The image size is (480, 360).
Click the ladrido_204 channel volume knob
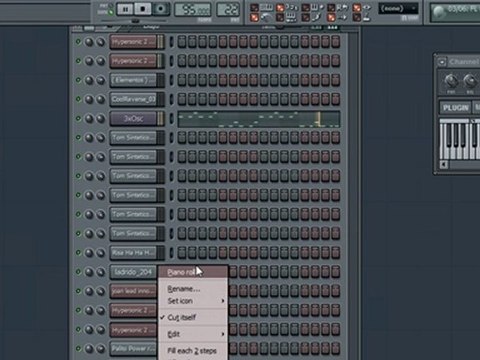pyautogui.click(x=101, y=272)
